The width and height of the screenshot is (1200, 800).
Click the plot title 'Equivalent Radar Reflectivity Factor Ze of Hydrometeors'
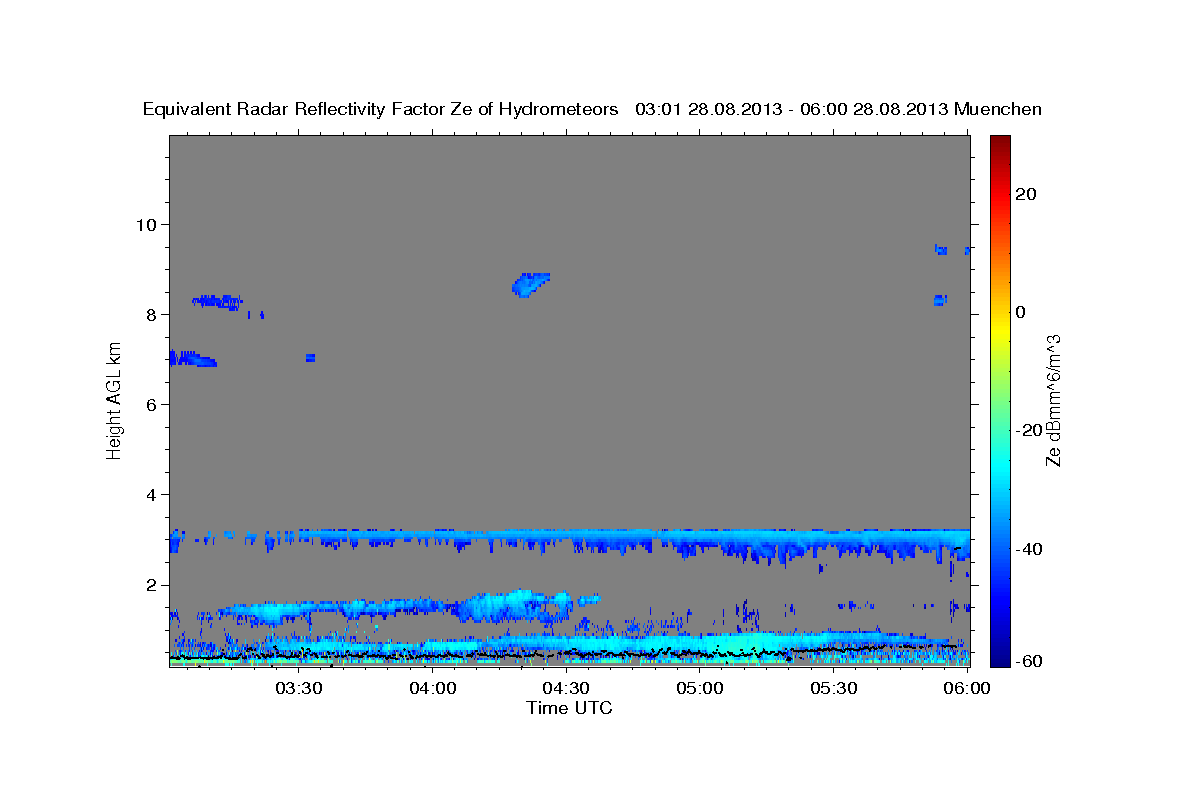tap(381, 110)
